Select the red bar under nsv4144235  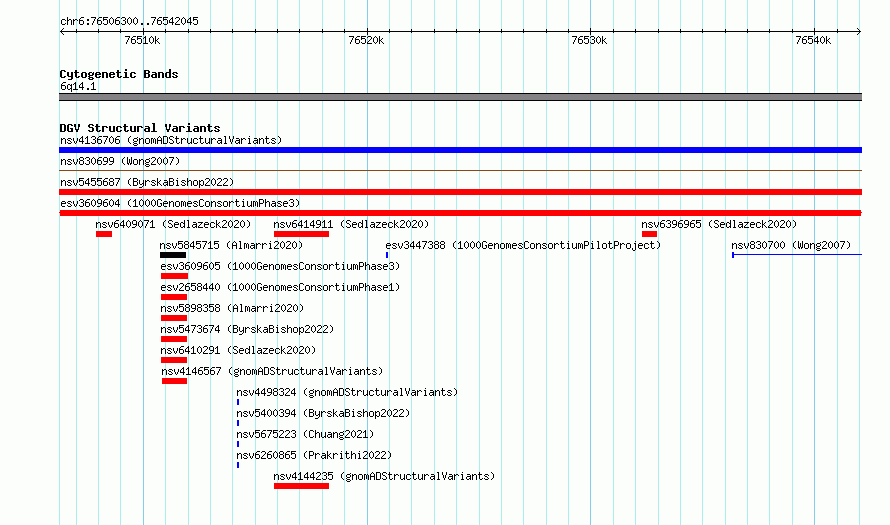tap(301, 486)
